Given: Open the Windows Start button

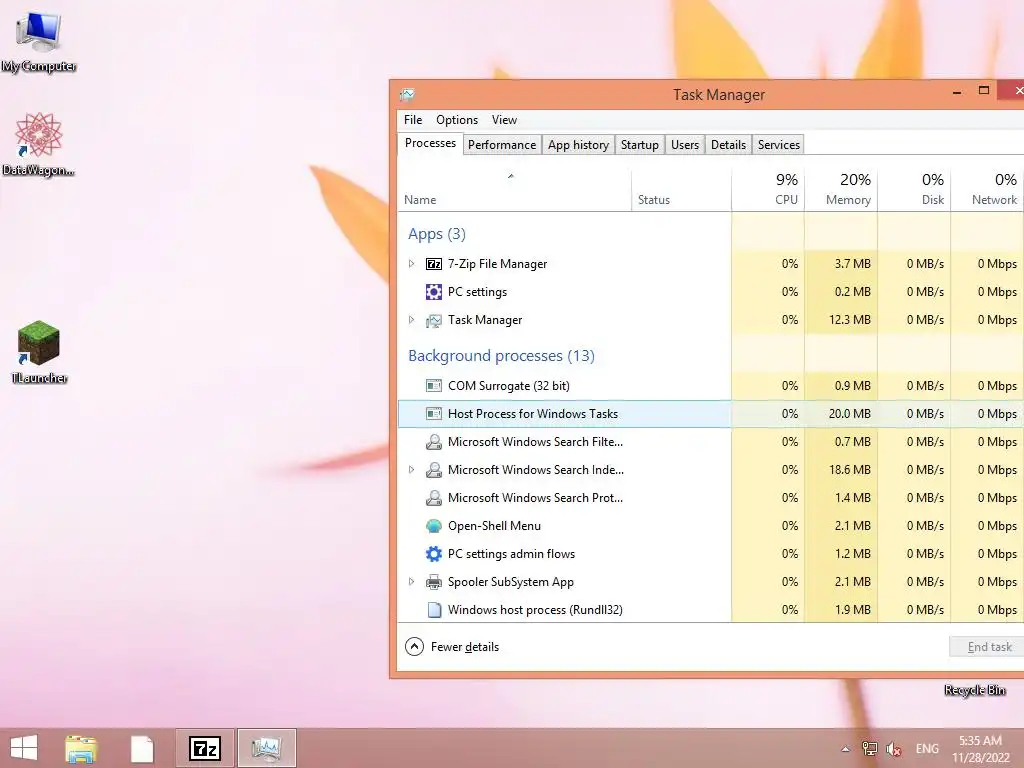Looking at the screenshot, I should pyautogui.click(x=24, y=748).
